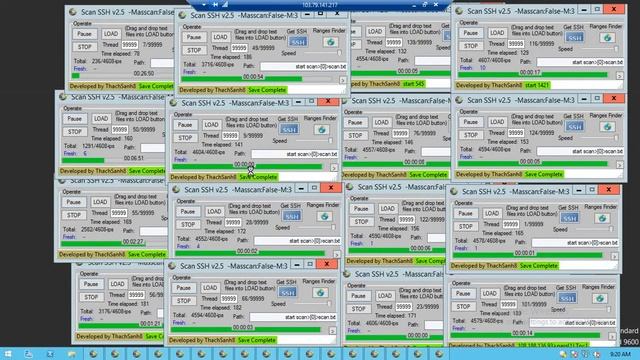This screenshot has height=360, width=640.
Task: Click Get SSH button in window with elapsed 182
Action: tap(288, 292)
